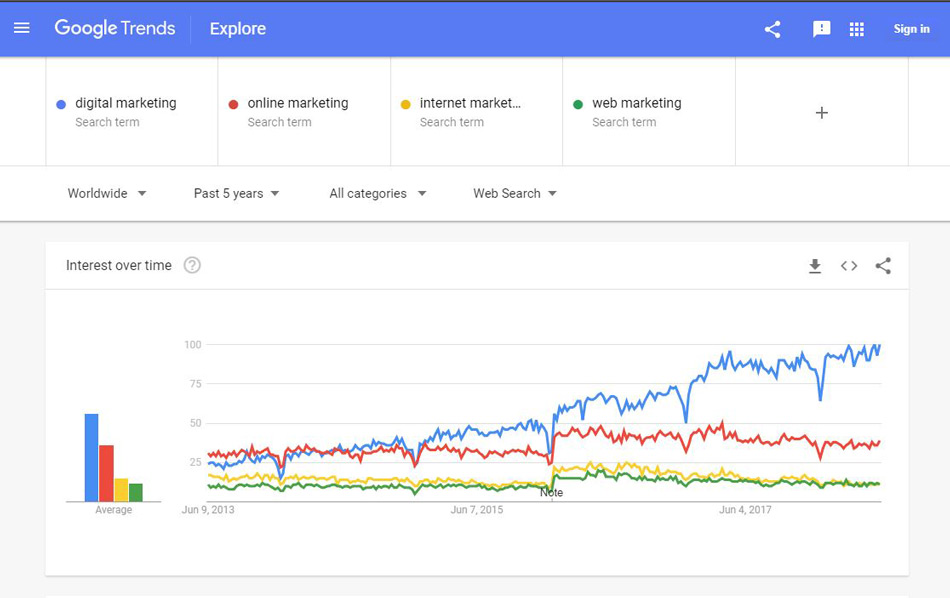This screenshot has height=598, width=950.
Task: Click the Note marker on the chart
Action: click(x=551, y=493)
